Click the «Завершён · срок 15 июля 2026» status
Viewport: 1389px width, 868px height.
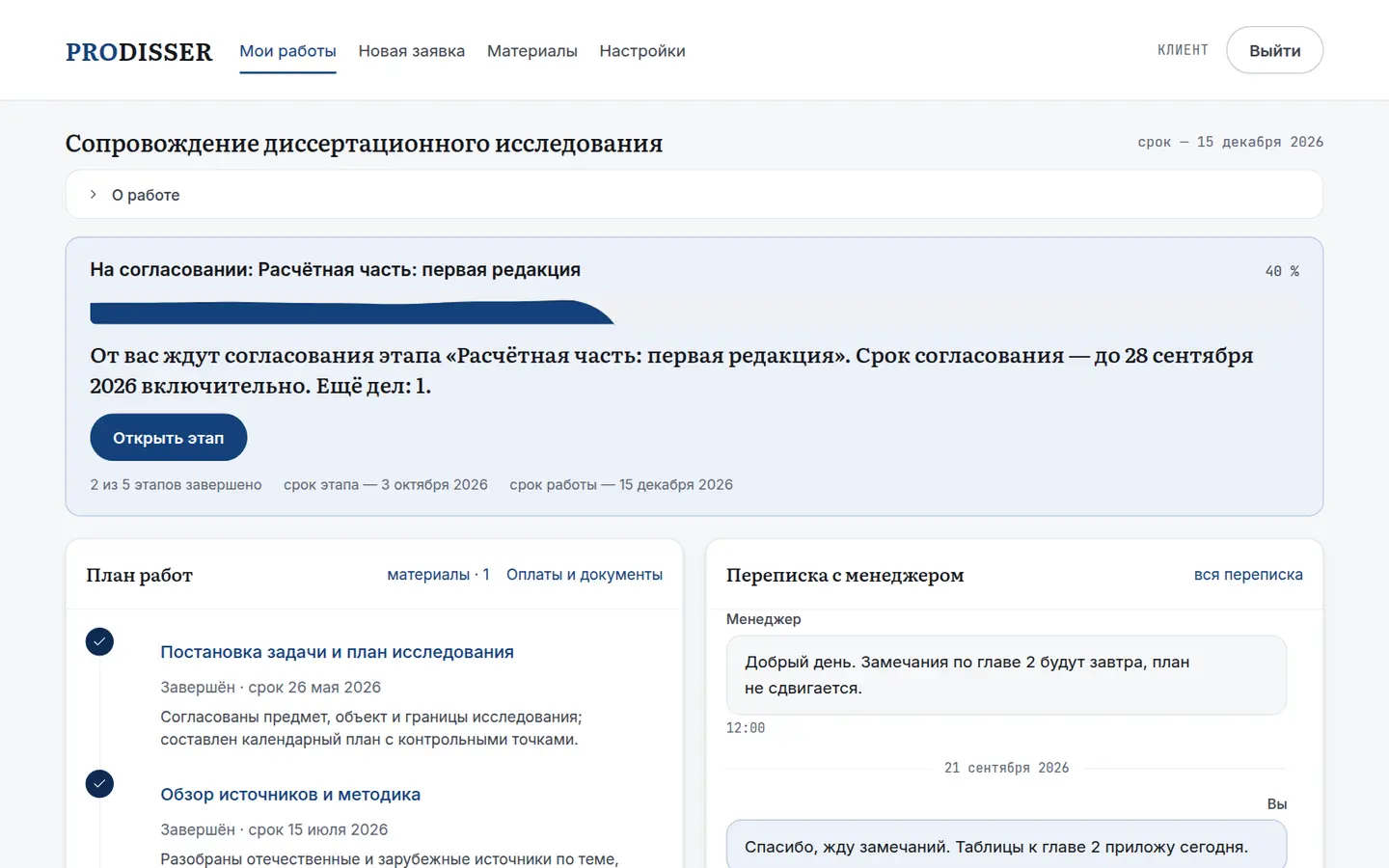point(274,829)
